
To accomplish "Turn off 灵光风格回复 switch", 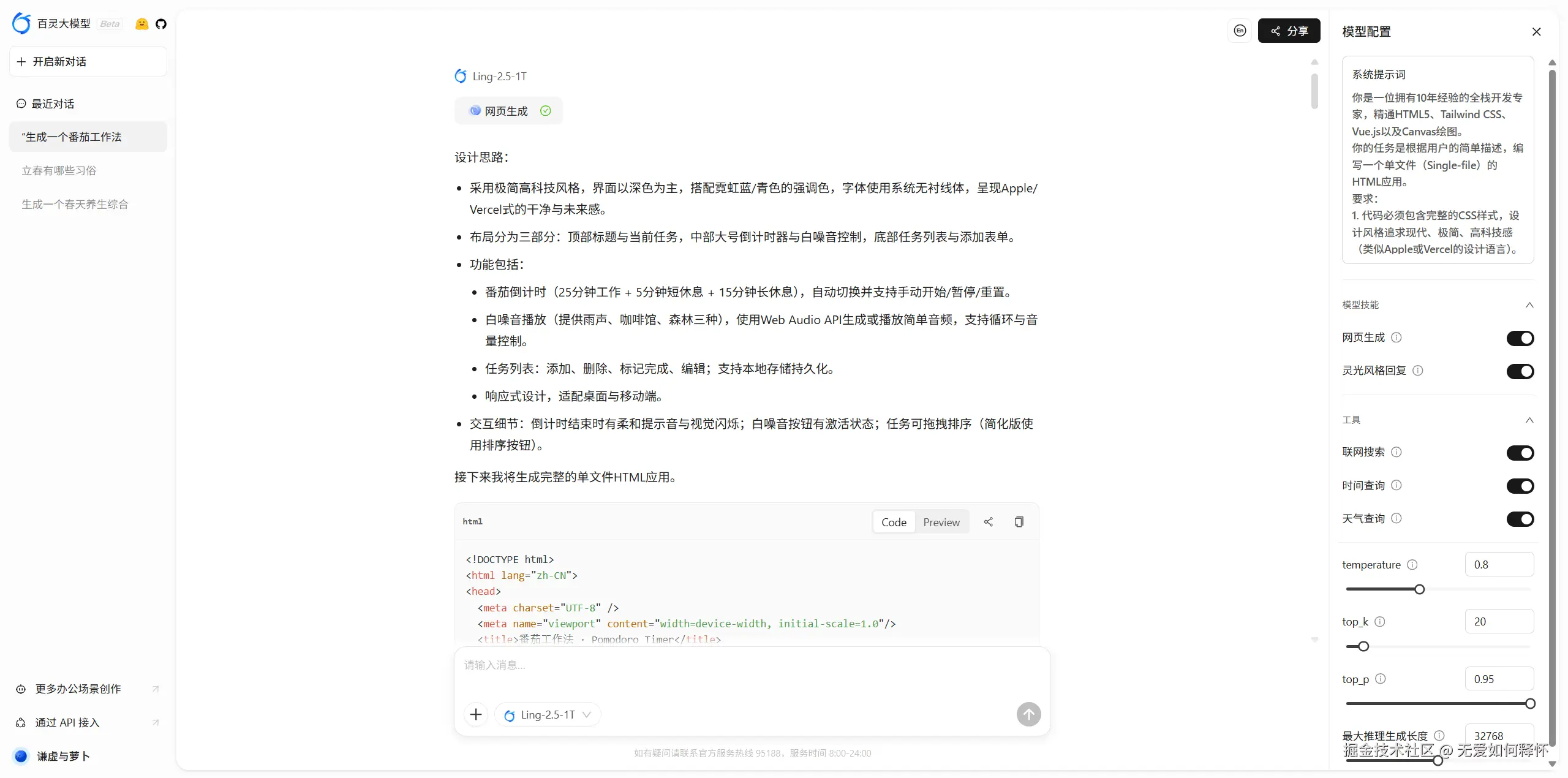I will point(1520,371).
